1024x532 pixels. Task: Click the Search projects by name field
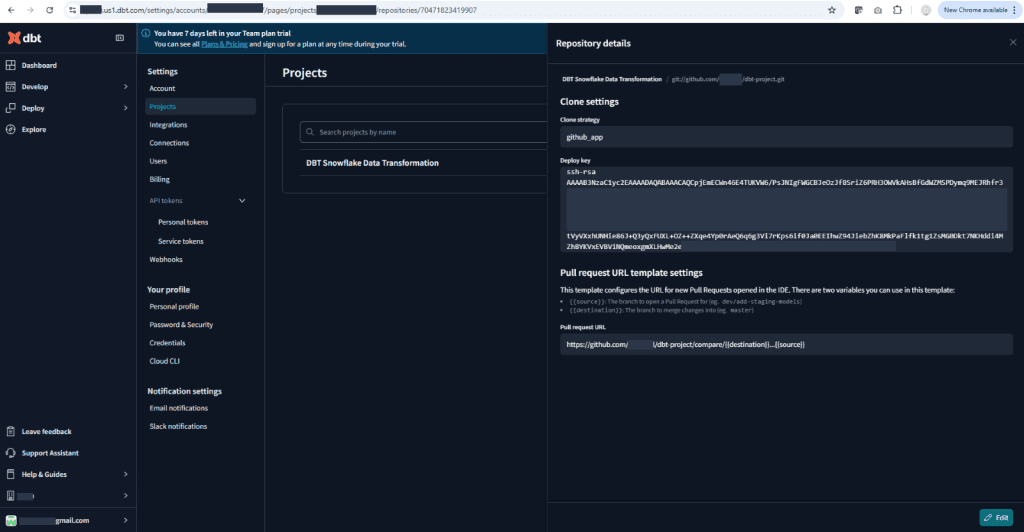coord(420,132)
